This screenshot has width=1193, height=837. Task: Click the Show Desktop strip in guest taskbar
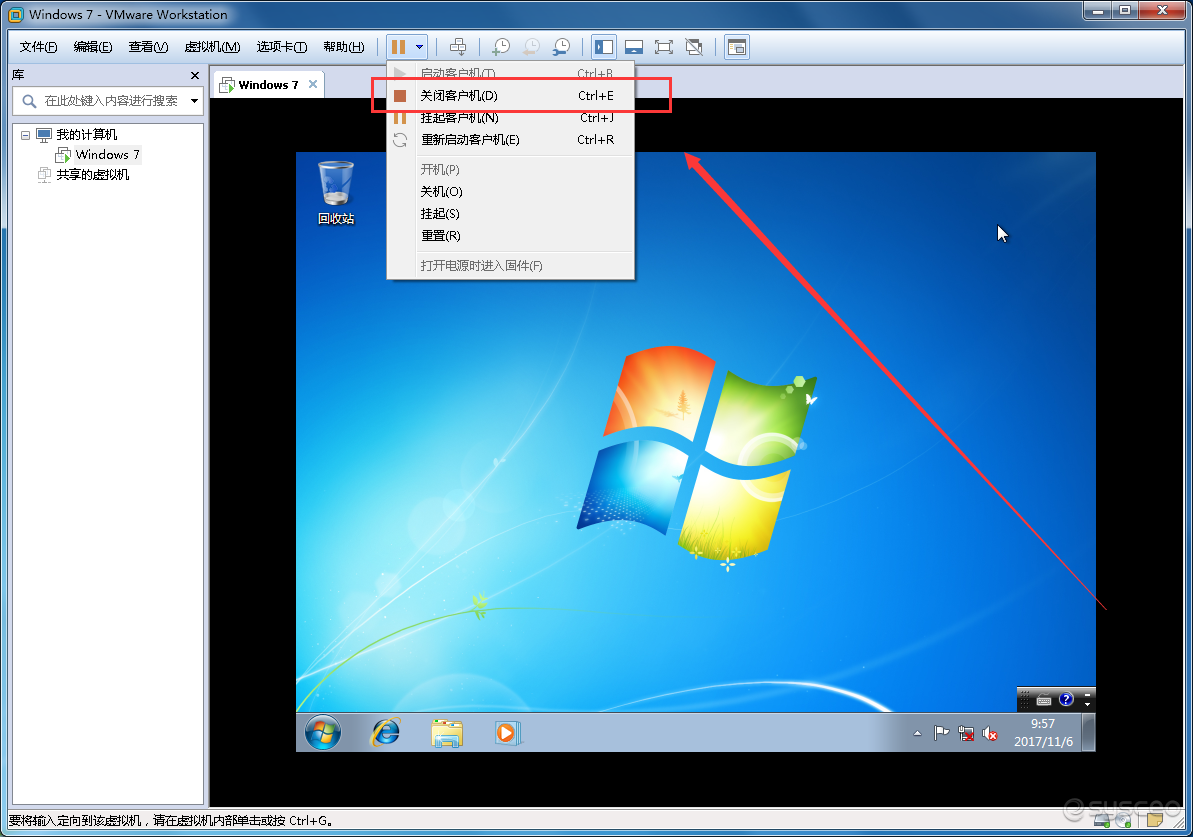point(1089,733)
